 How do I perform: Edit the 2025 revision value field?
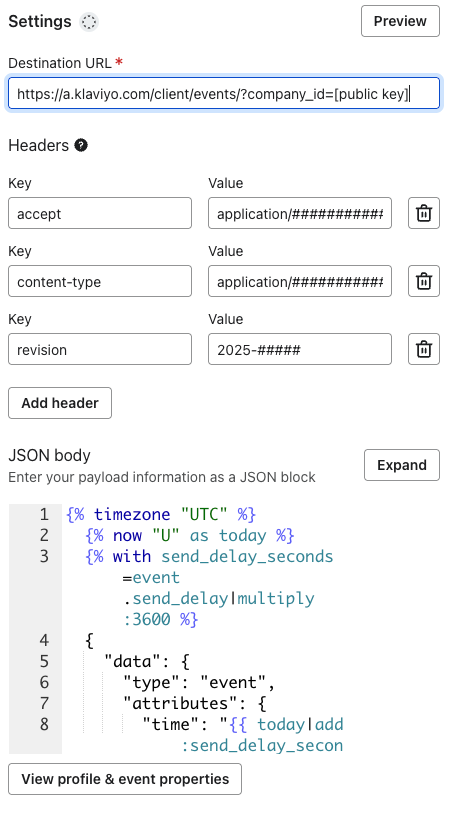(300, 349)
